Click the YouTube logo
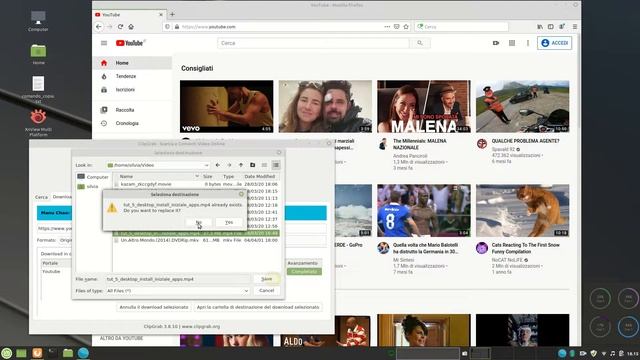Image resolution: width=640 pixels, height=360 pixels. (x=130, y=43)
